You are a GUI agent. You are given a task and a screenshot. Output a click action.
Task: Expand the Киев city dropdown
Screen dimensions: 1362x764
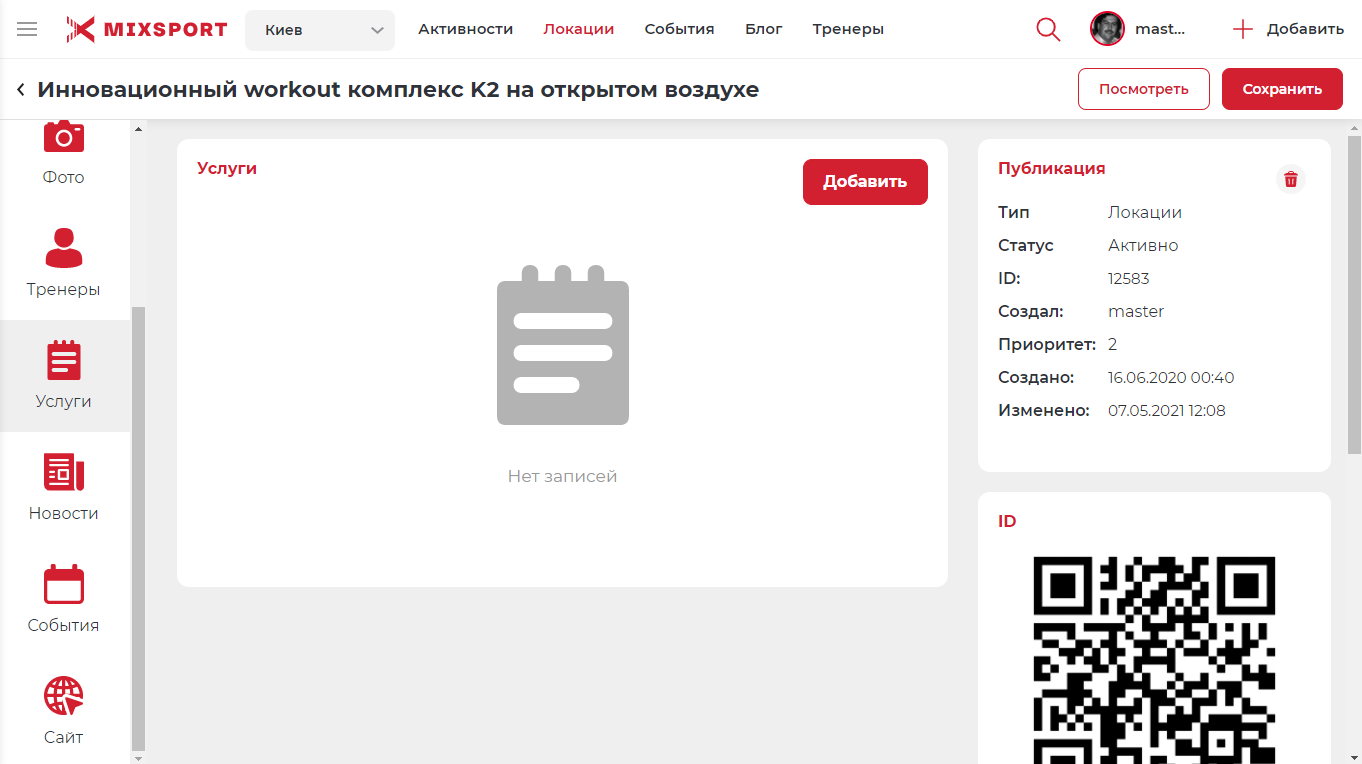[319, 30]
